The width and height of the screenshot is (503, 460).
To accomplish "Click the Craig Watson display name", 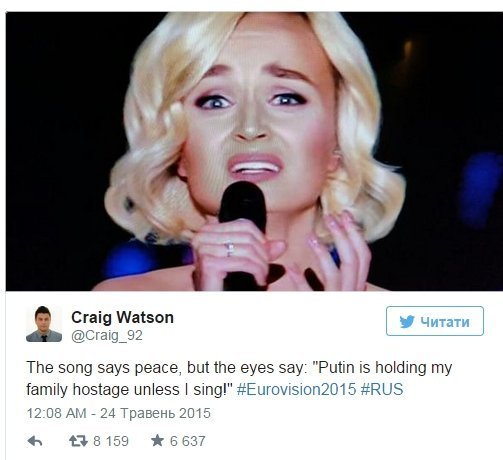I will tap(122, 317).
